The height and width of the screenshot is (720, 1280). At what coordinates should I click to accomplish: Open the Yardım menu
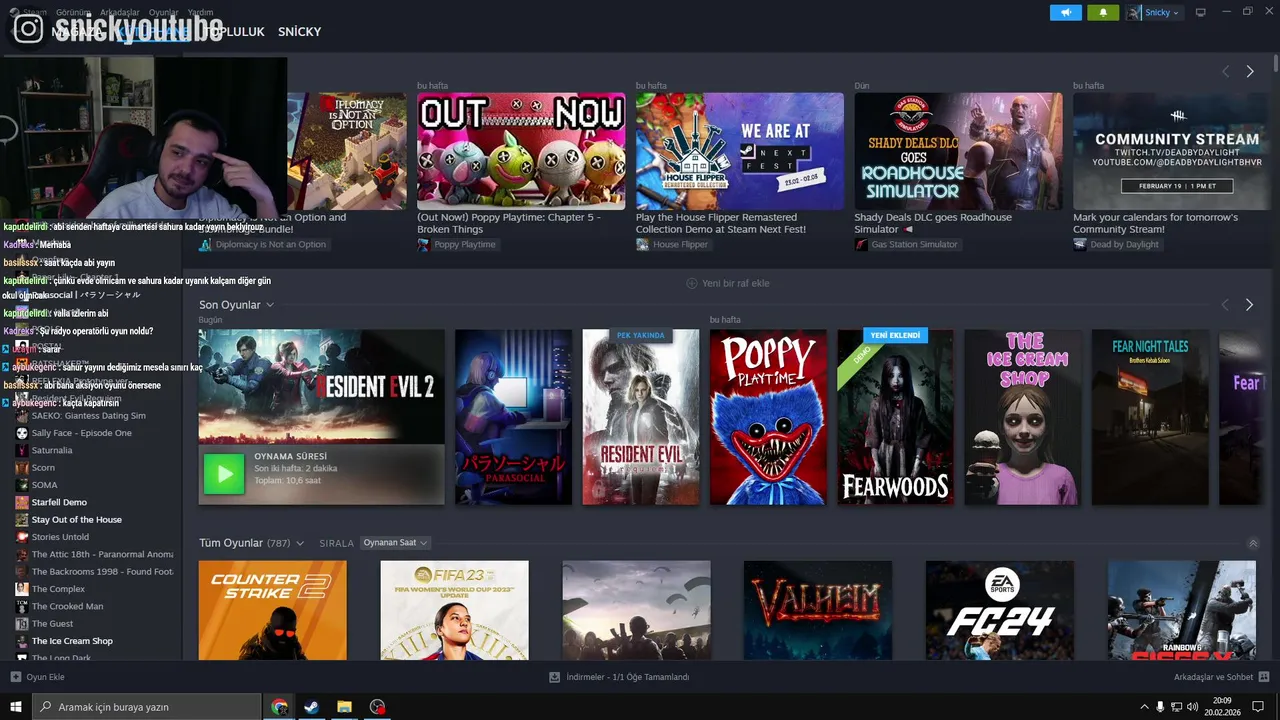point(201,12)
